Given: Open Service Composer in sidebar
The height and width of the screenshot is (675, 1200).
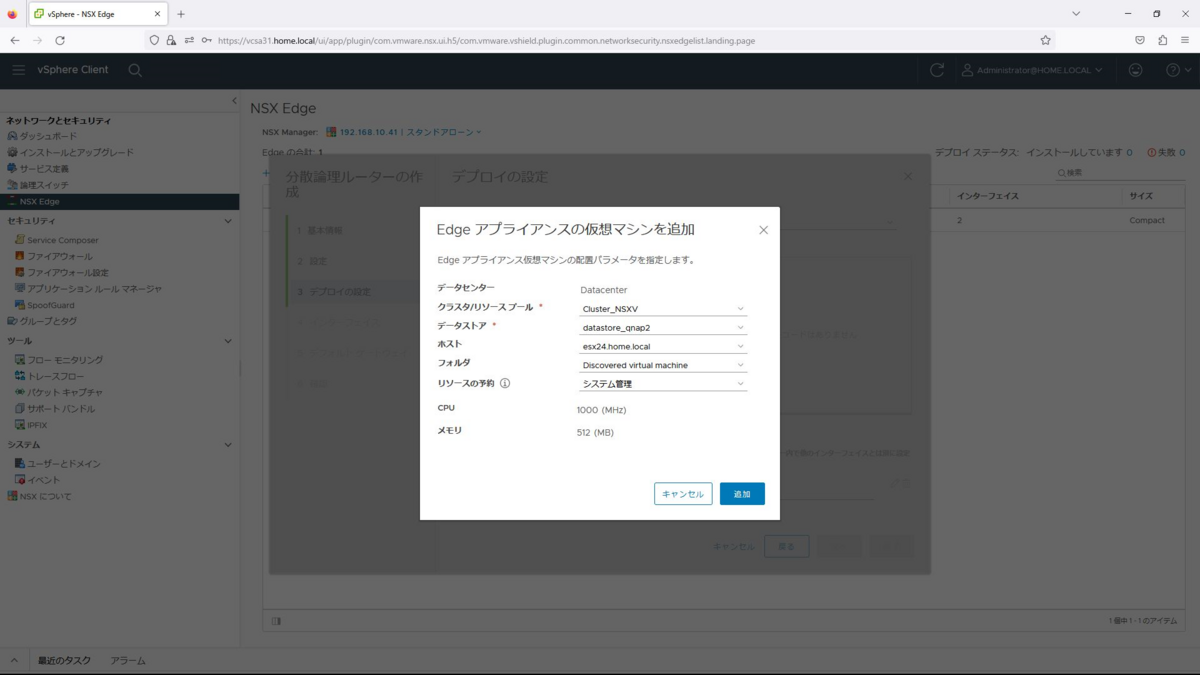Looking at the screenshot, I should [62, 240].
